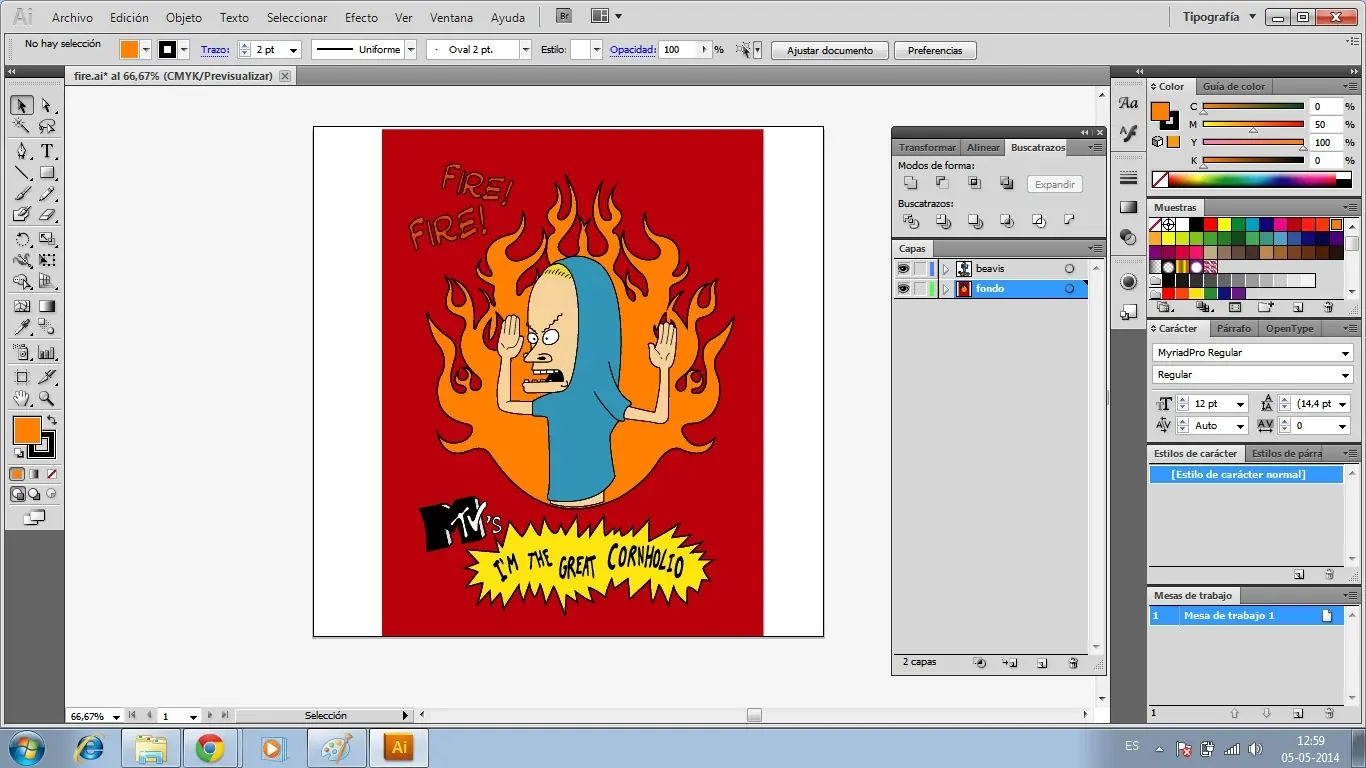Image resolution: width=1366 pixels, height=768 pixels.
Task: Click Opacidad link in control bar
Action: tap(633, 50)
